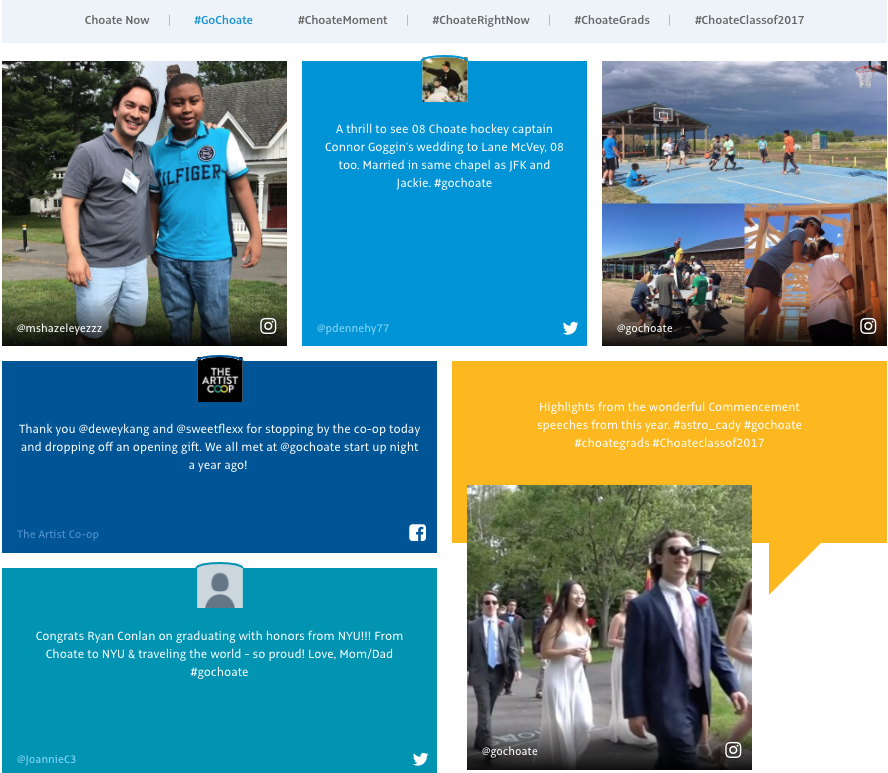Viewport: 888px width, 773px height.
Task: View the basketball court photo collage
Action: click(x=743, y=200)
